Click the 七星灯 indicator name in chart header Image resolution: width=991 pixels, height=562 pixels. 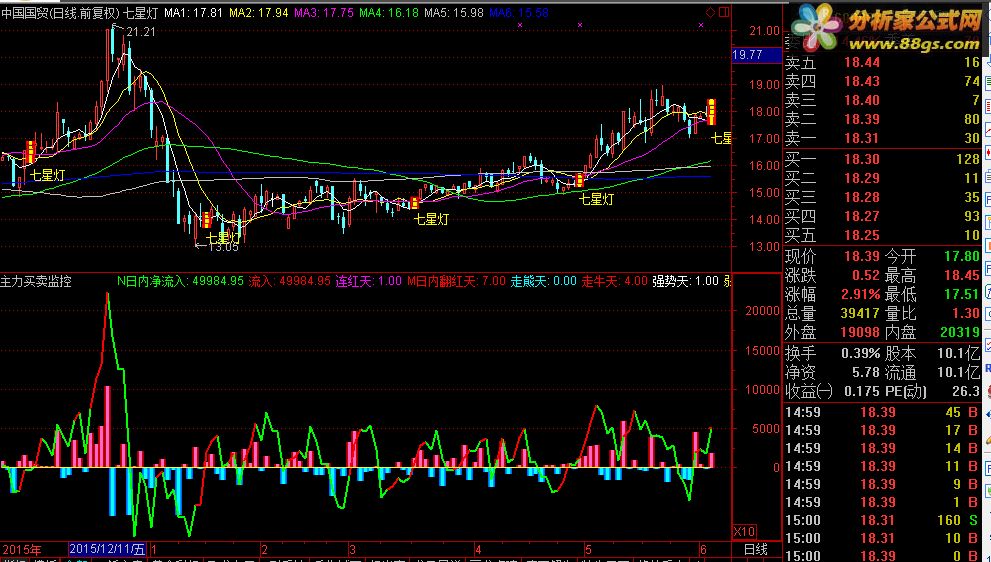[x=140, y=13]
